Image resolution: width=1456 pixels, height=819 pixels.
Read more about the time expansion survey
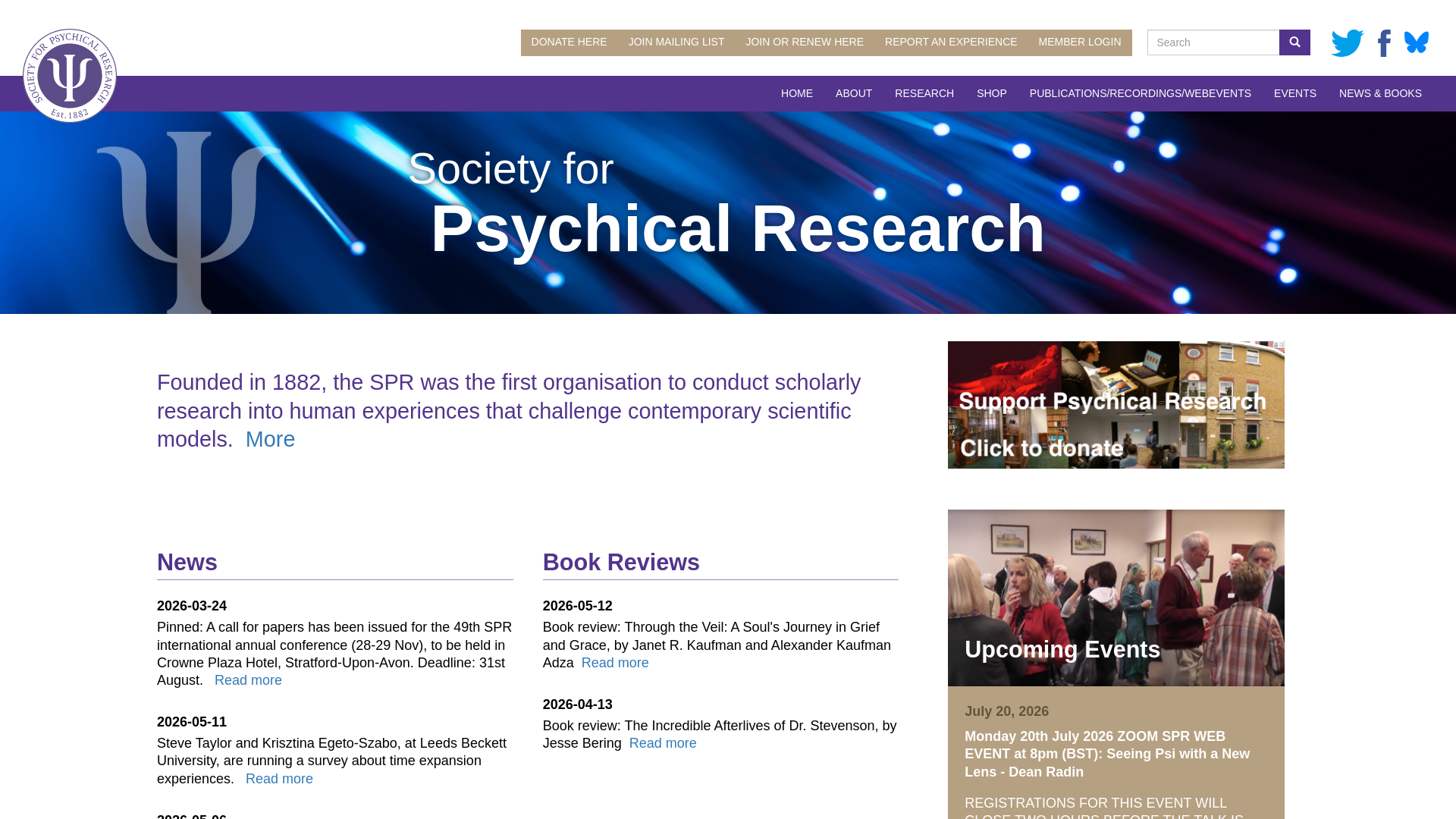click(x=279, y=779)
